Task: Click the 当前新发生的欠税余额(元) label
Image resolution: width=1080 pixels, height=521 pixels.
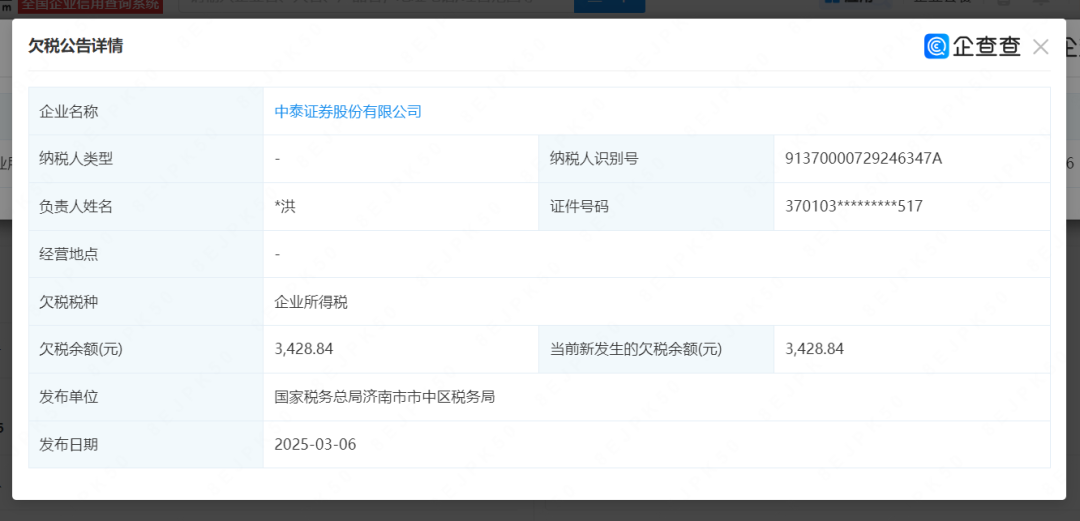Action: pos(636,349)
